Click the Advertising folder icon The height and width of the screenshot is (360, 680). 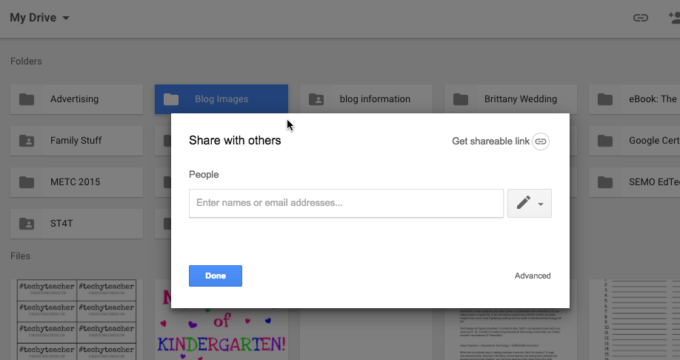[x=26, y=99]
